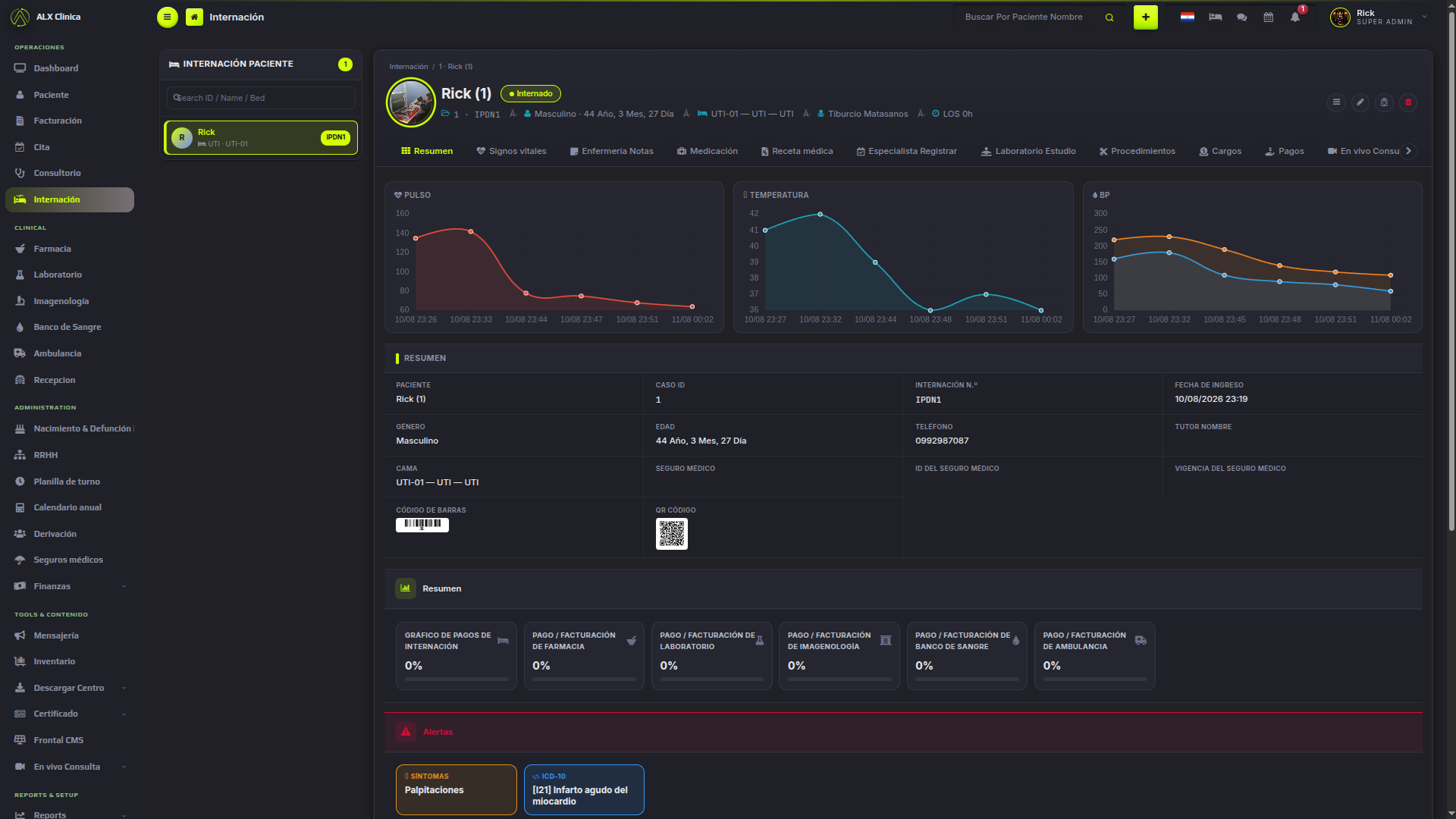Open the chat messages icon
This screenshot has width=1456, height=819.
1241,17
